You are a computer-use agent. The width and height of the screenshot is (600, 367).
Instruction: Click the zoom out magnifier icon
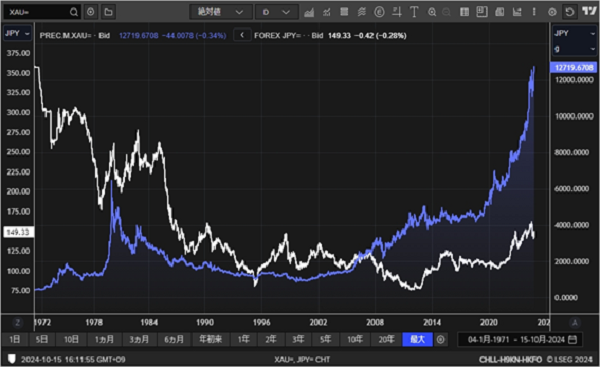446,12
